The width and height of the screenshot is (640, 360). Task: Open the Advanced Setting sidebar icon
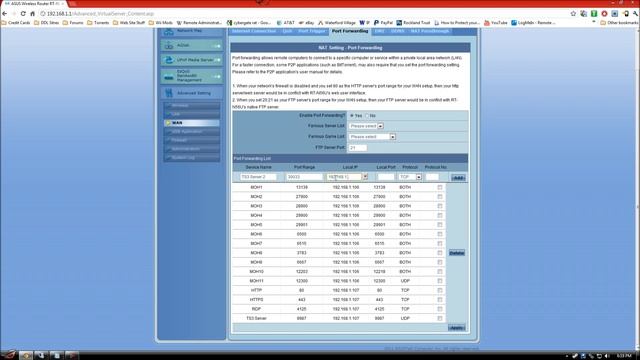click(x=169, y=93)
